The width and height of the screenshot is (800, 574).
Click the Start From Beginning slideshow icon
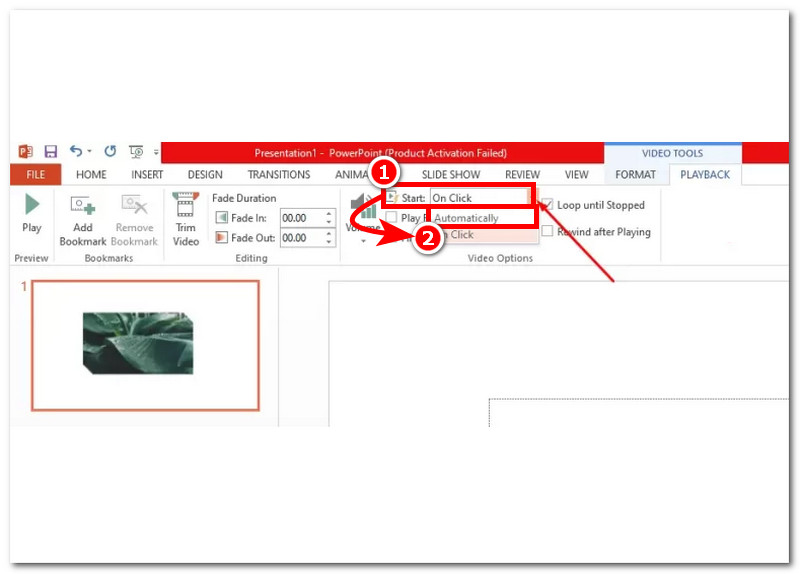pyautogui.click(x=136, y=152)
